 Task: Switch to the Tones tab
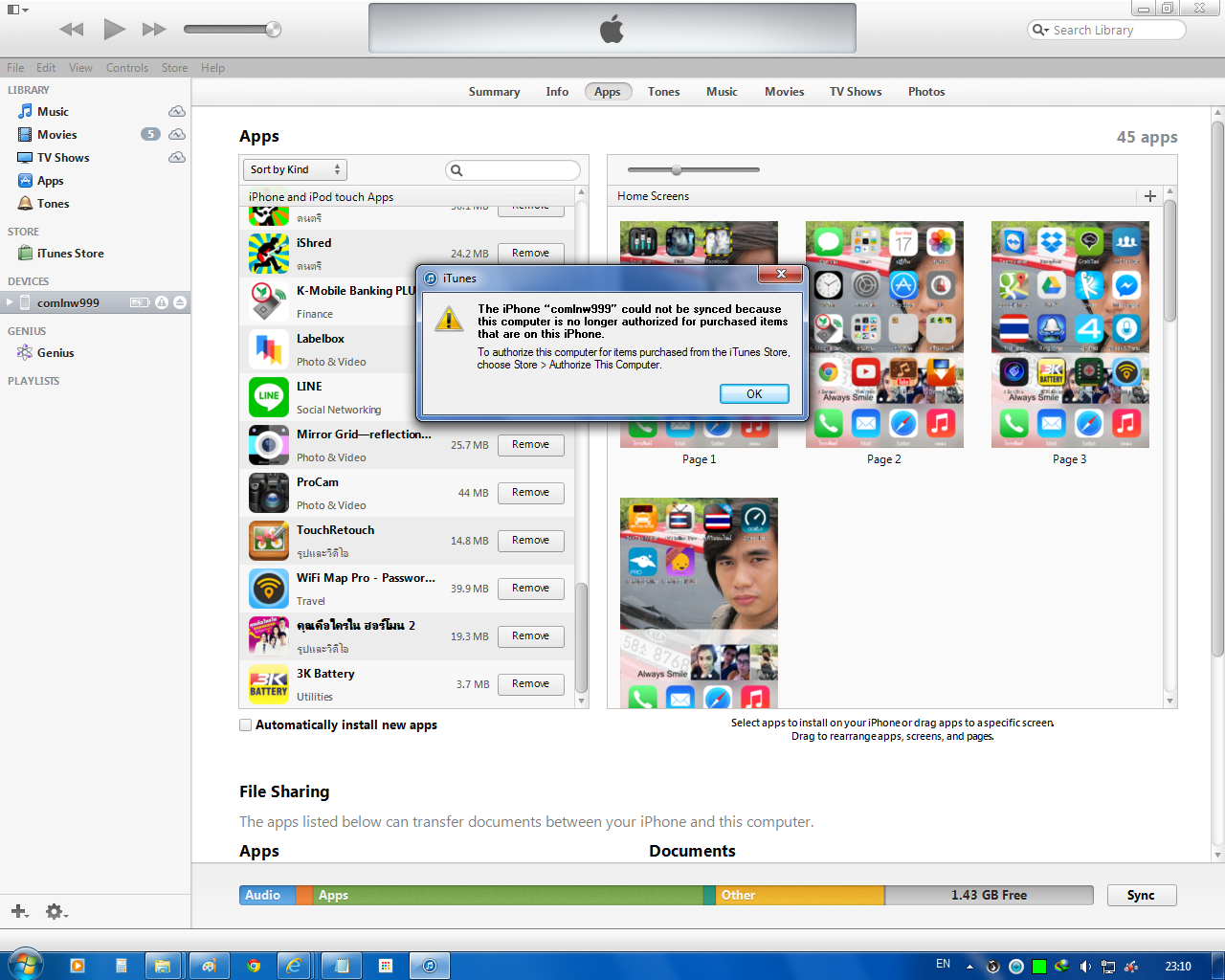663,92
